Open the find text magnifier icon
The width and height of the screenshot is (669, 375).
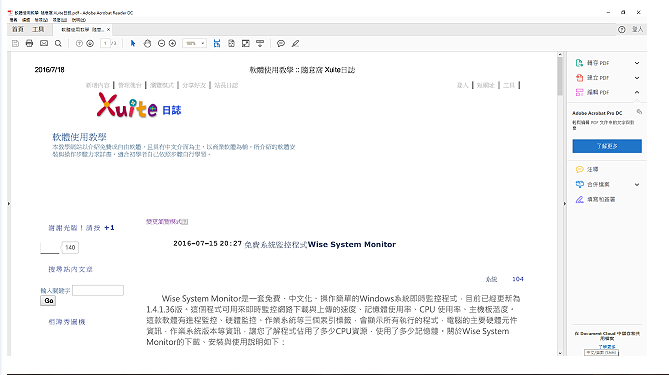pos(58,44)
